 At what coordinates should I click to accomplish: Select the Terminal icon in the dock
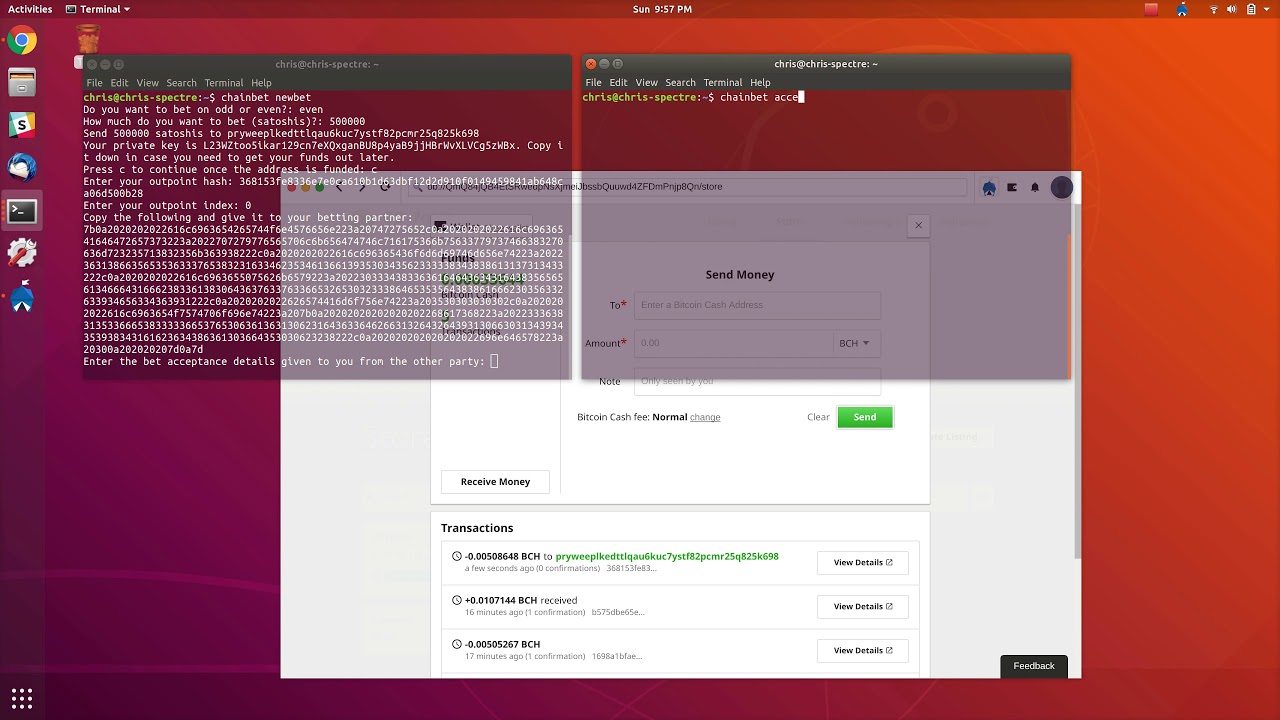point(22,211)
